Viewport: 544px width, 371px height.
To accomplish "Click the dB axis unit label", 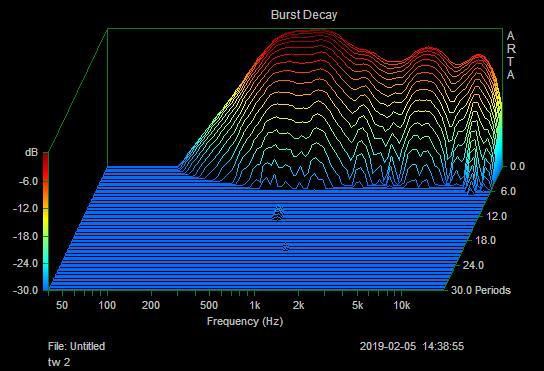I will pos(31,152).
